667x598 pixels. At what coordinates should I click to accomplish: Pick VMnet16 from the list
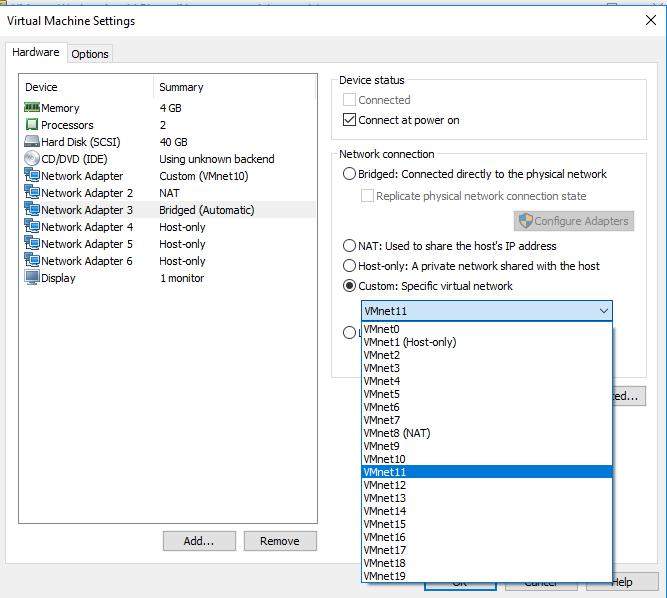[487, 537]
